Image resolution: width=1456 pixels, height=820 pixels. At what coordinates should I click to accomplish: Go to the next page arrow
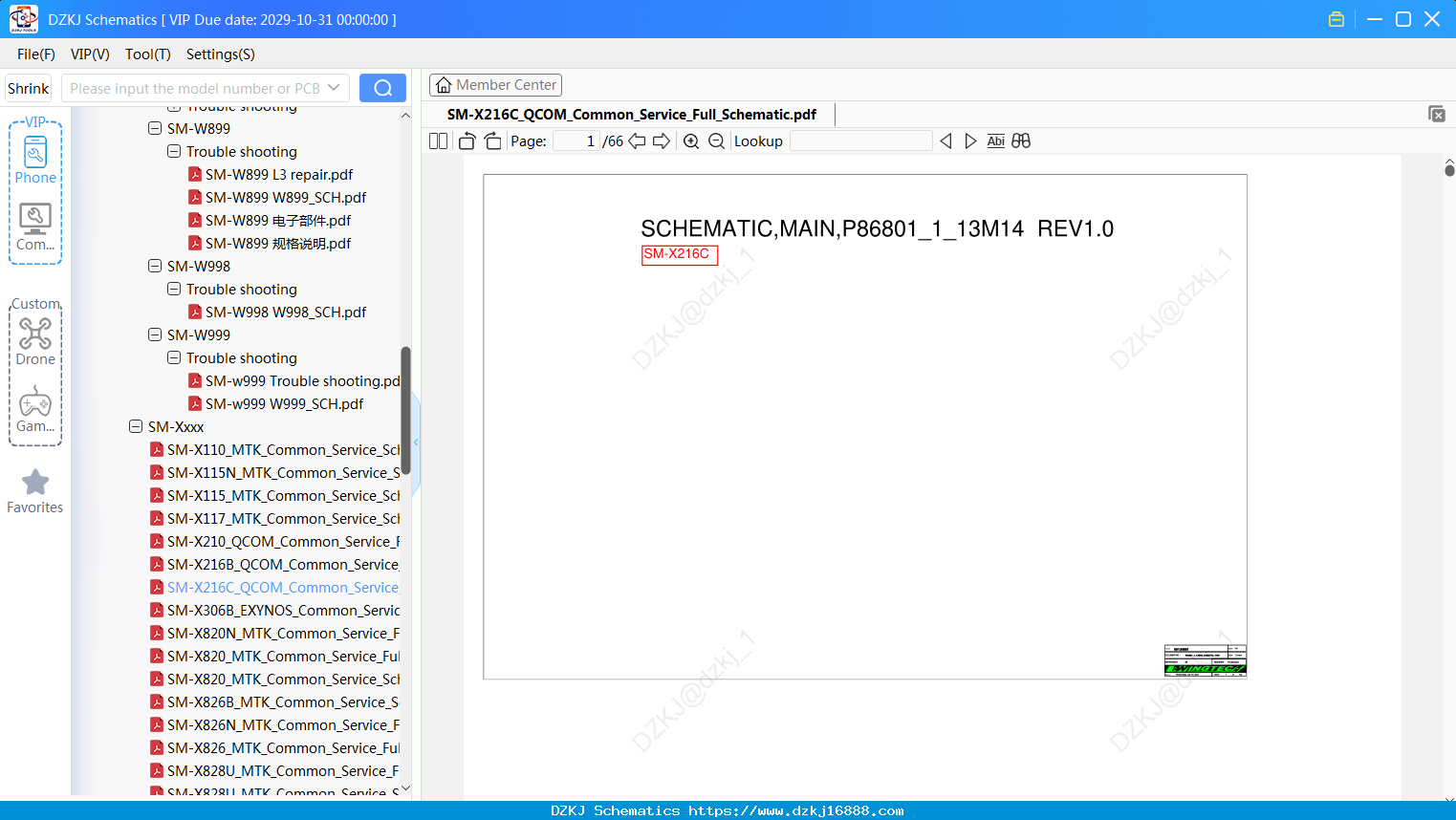tap(662, 141)
